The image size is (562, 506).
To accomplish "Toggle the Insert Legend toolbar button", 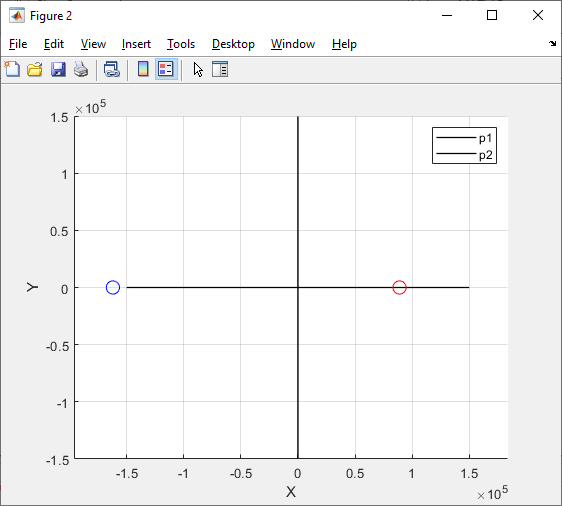I will point(166,69).
